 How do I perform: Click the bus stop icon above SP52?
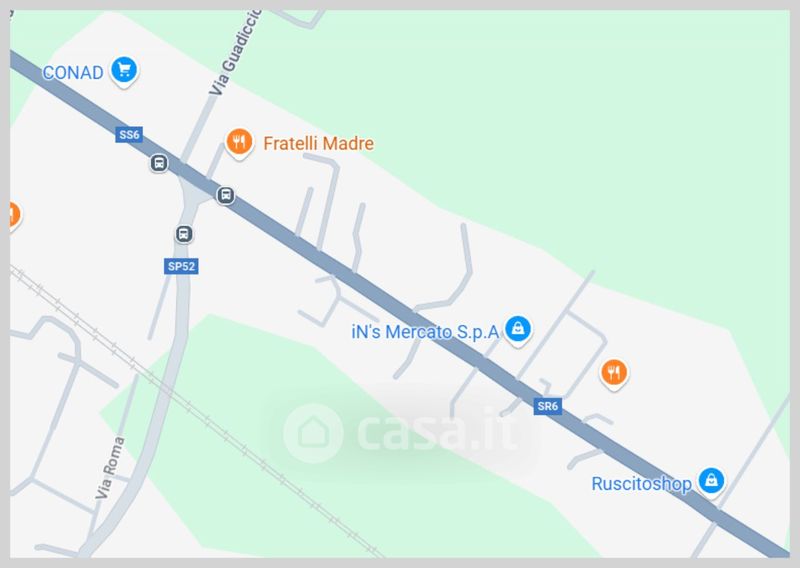click(x=184, y=234)
